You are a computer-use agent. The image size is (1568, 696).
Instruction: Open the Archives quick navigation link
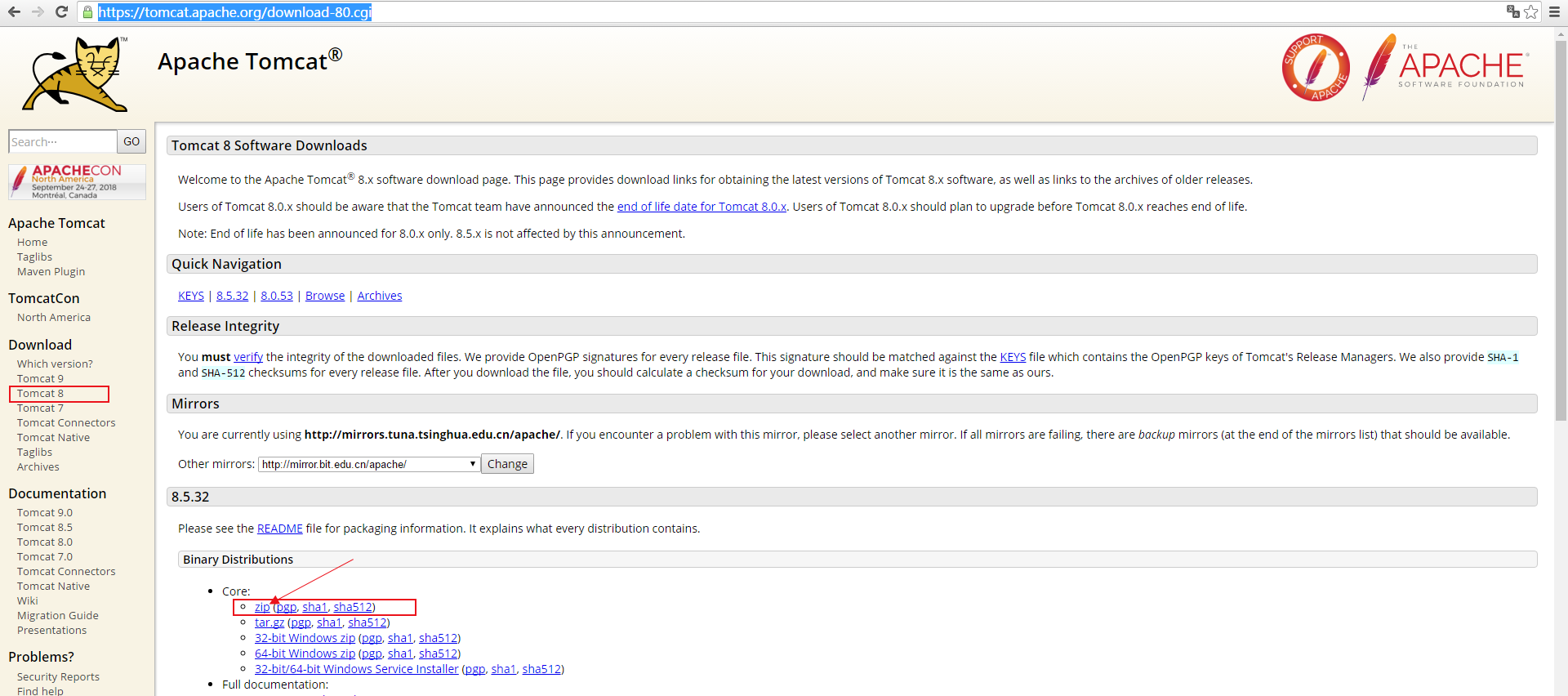pyautogui.click(x=380, y=296)
